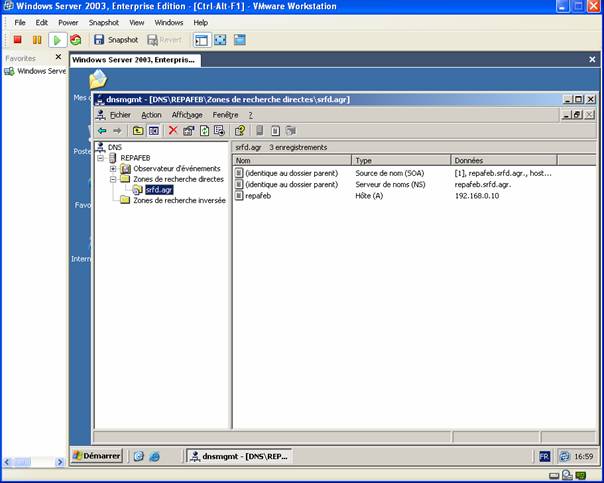Open the Action menu in dnsmgmt
Screen dimensions: 604x483
click(x=151, y=115)
